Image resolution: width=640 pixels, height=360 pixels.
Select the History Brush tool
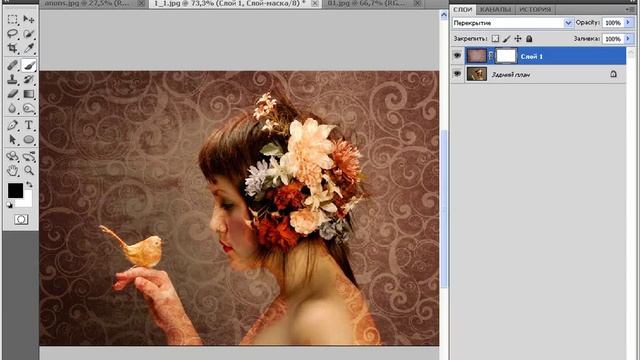(29, 80)
